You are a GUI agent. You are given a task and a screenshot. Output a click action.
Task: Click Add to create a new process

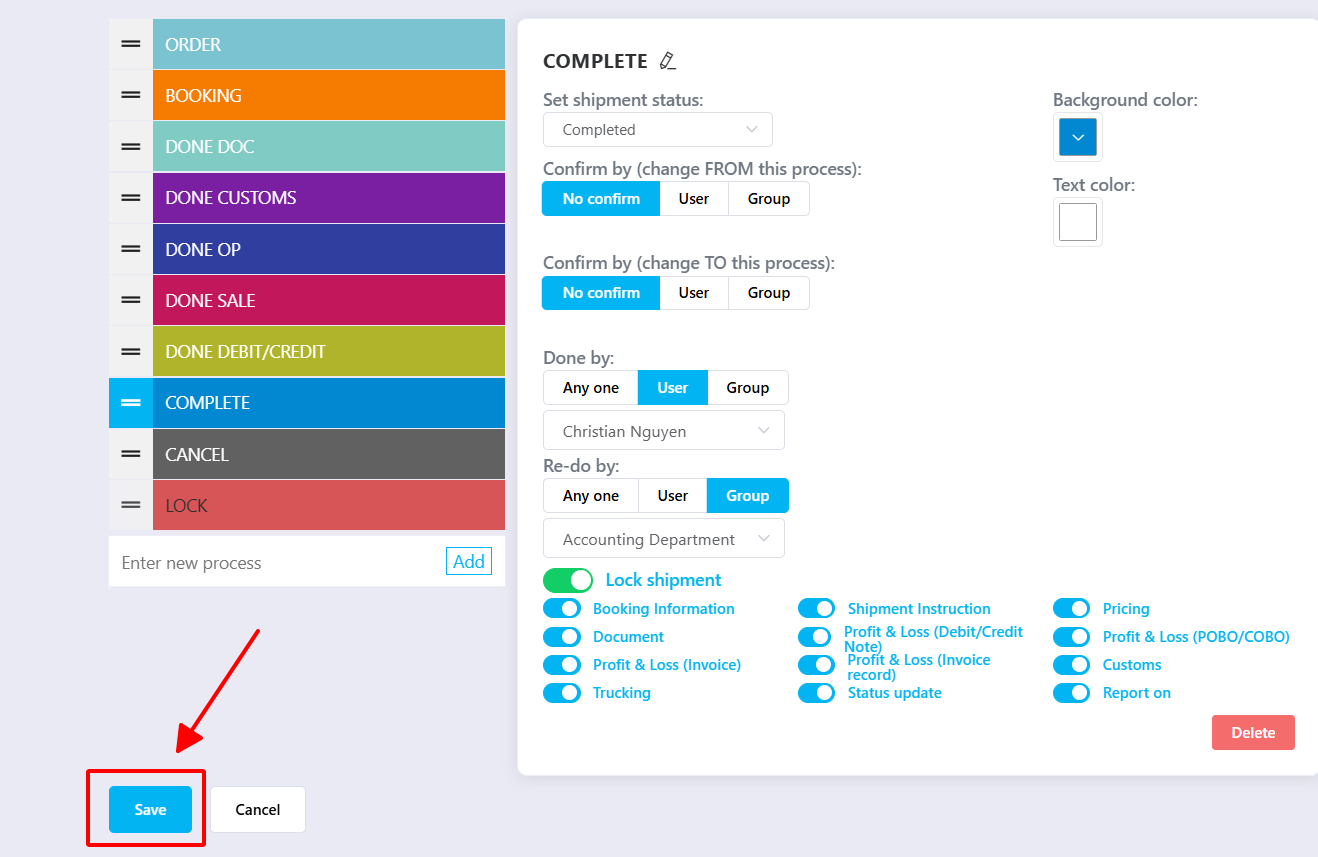coord(469,561)
